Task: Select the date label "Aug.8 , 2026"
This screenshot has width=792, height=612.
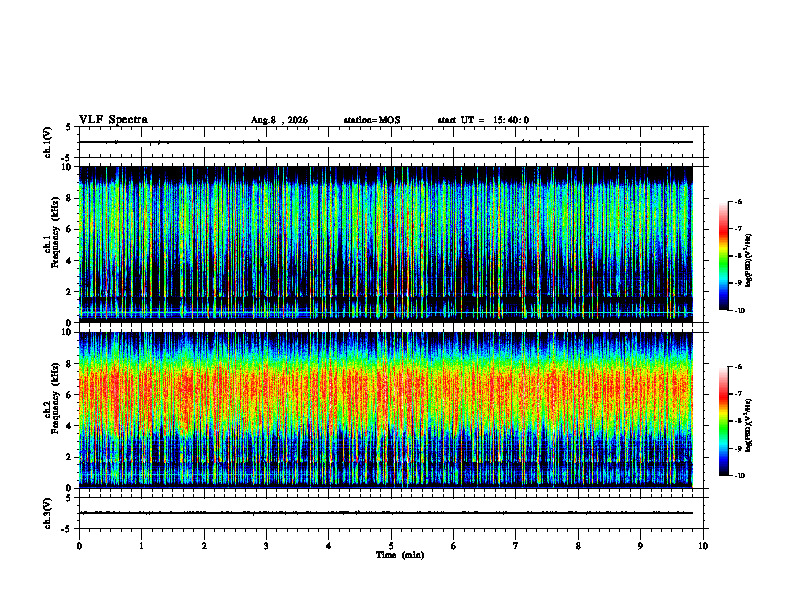Action: [x=279, y=120]
